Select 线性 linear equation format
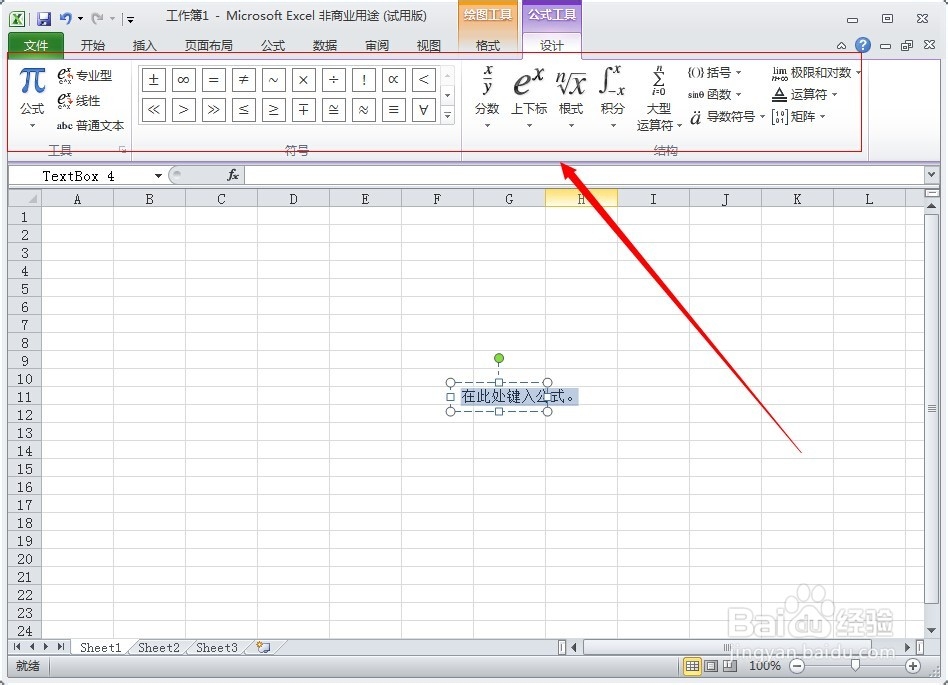This screenshot has height=685, width=948. 79,100
